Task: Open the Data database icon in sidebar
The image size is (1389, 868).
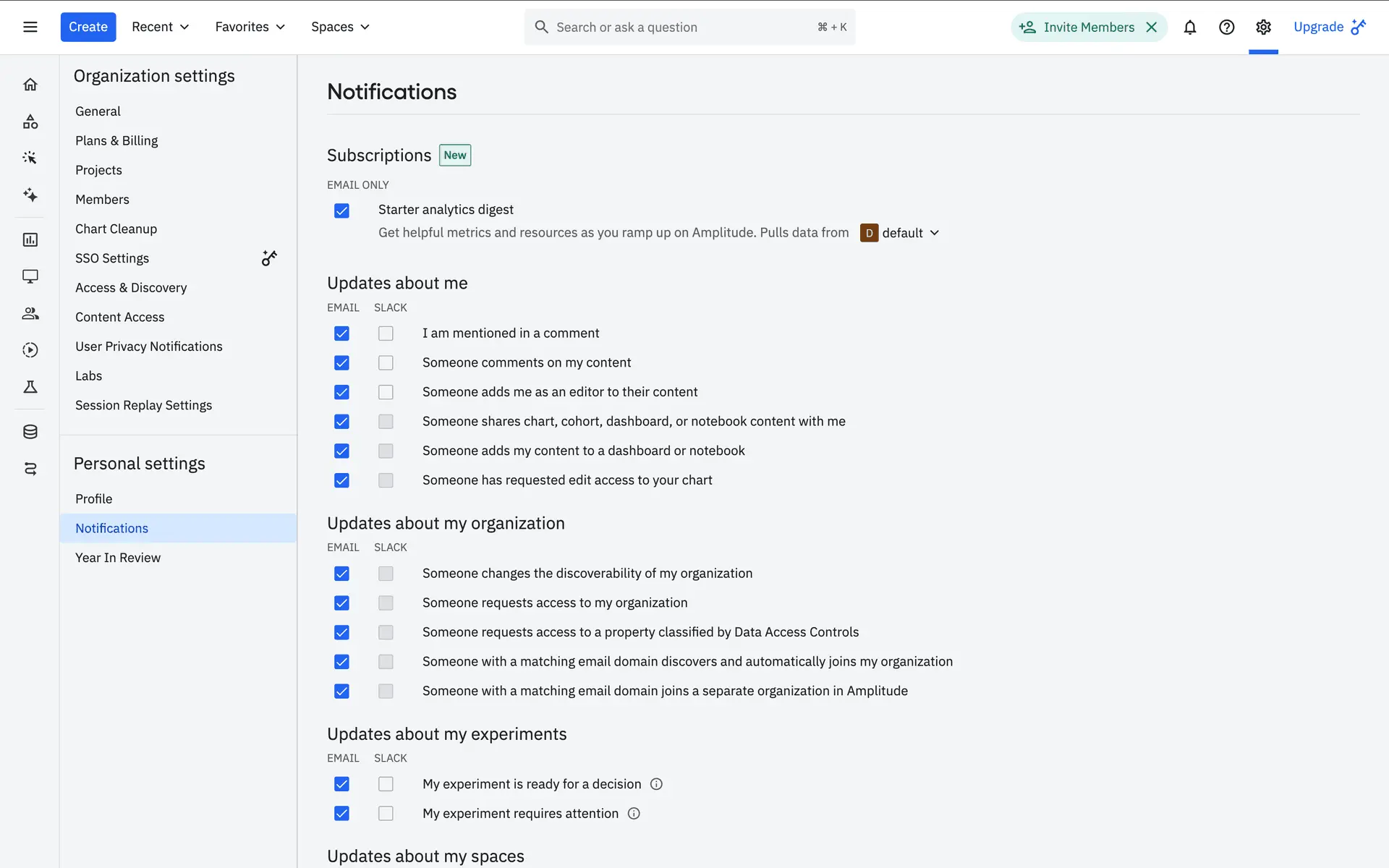Action: click(x=30, y=432)
